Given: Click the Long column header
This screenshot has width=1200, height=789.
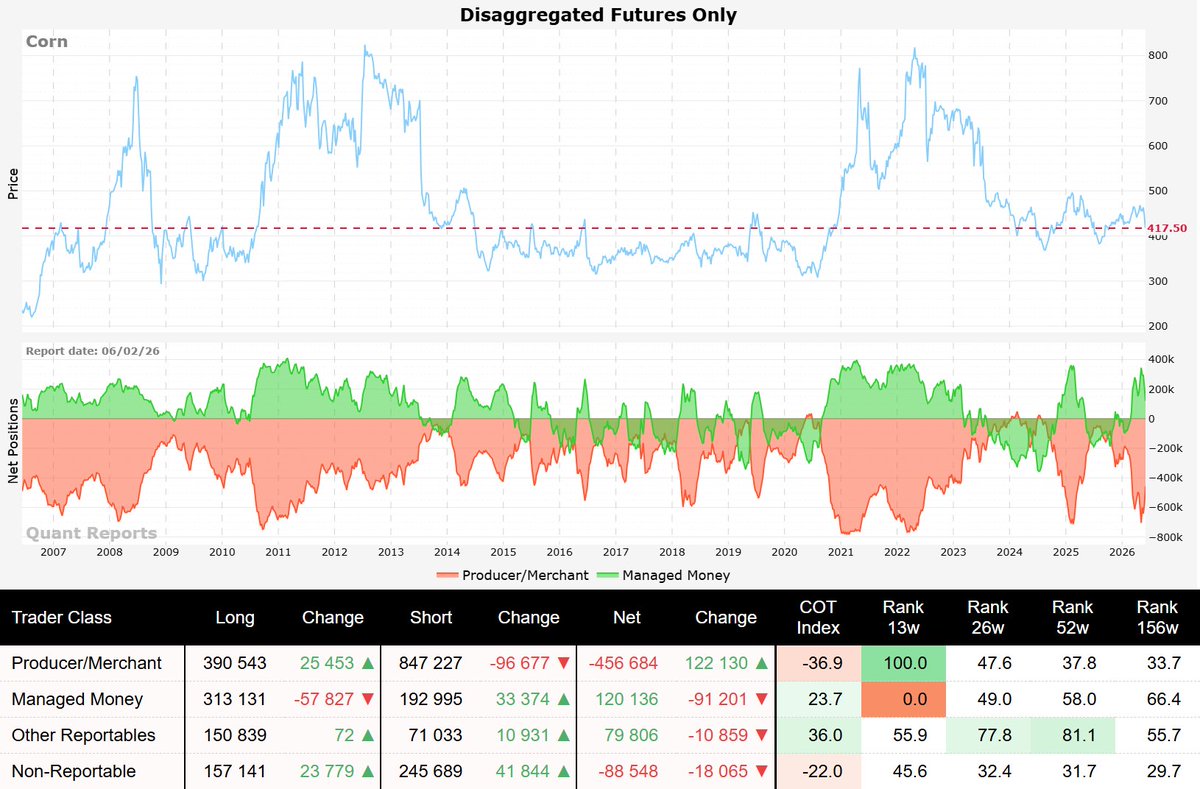Looking at the screenshot, I should coord(235,617).
